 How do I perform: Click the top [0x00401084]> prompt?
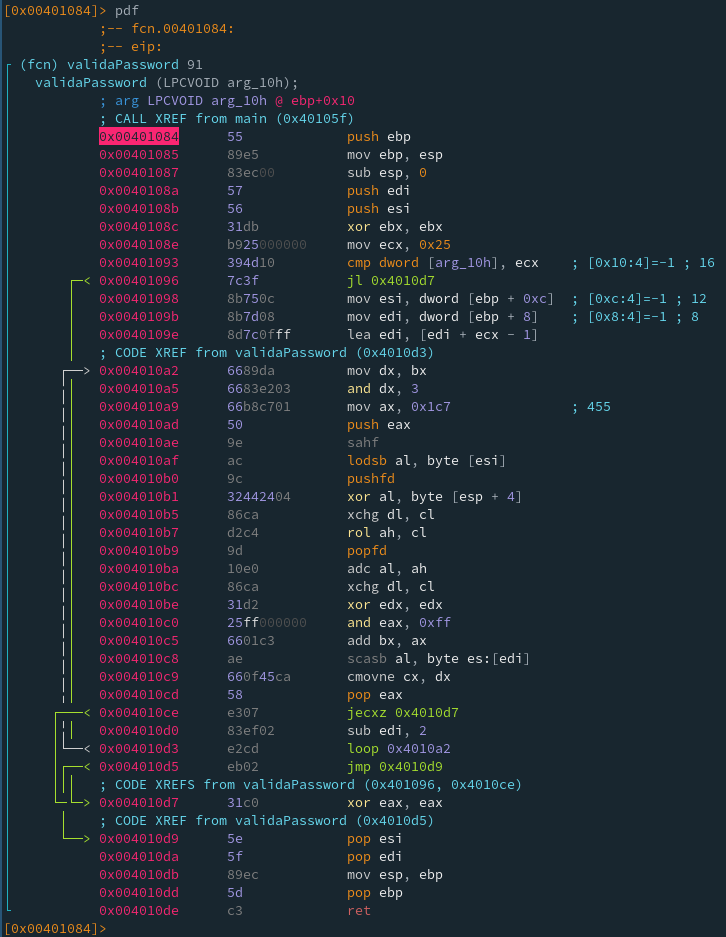click(55, 11)
